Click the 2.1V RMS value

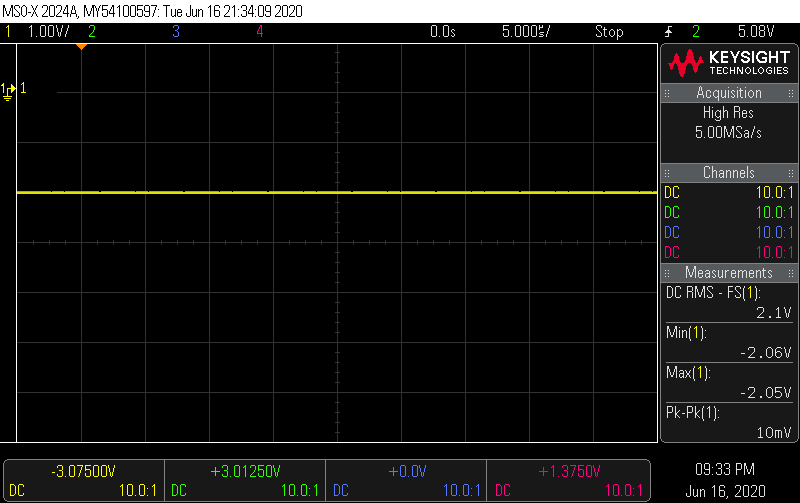point(773,313)
